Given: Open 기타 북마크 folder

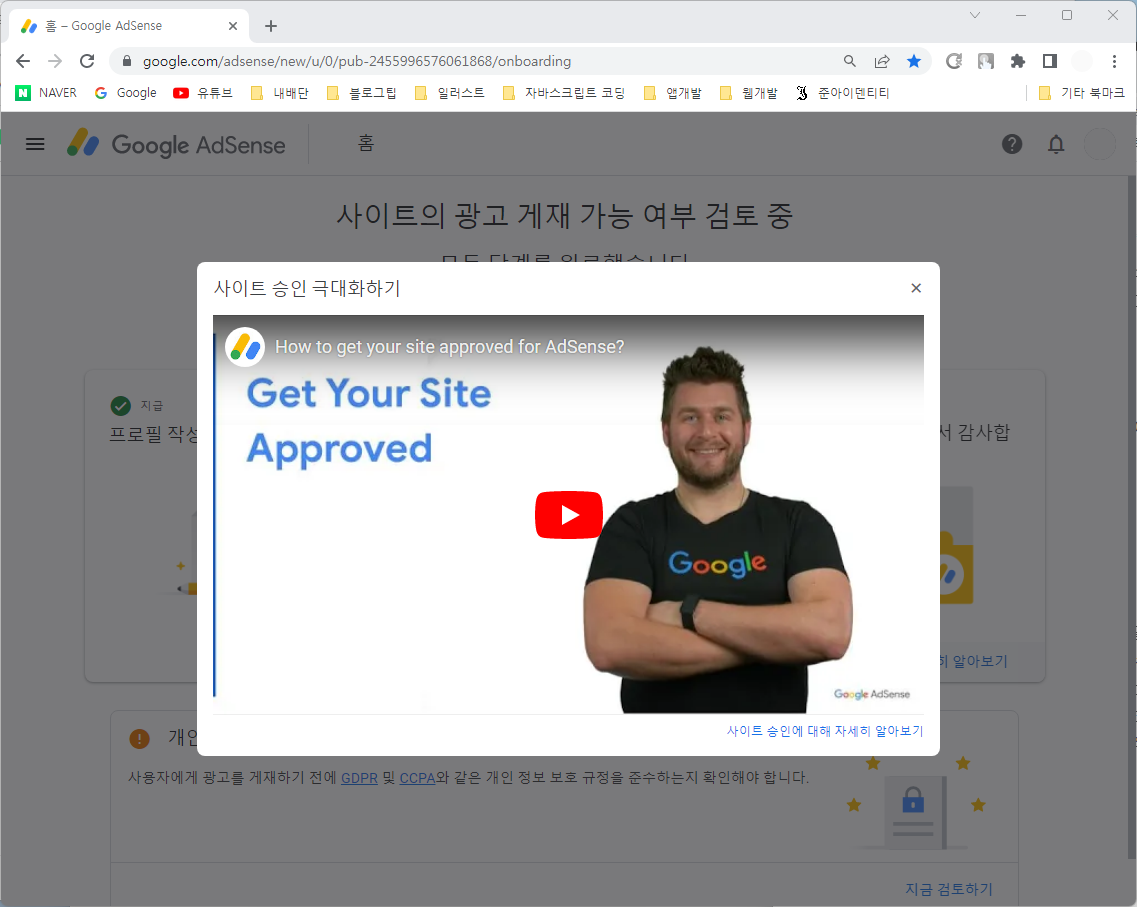Looking at the screenshot, I should click(x=1081, y=93).
